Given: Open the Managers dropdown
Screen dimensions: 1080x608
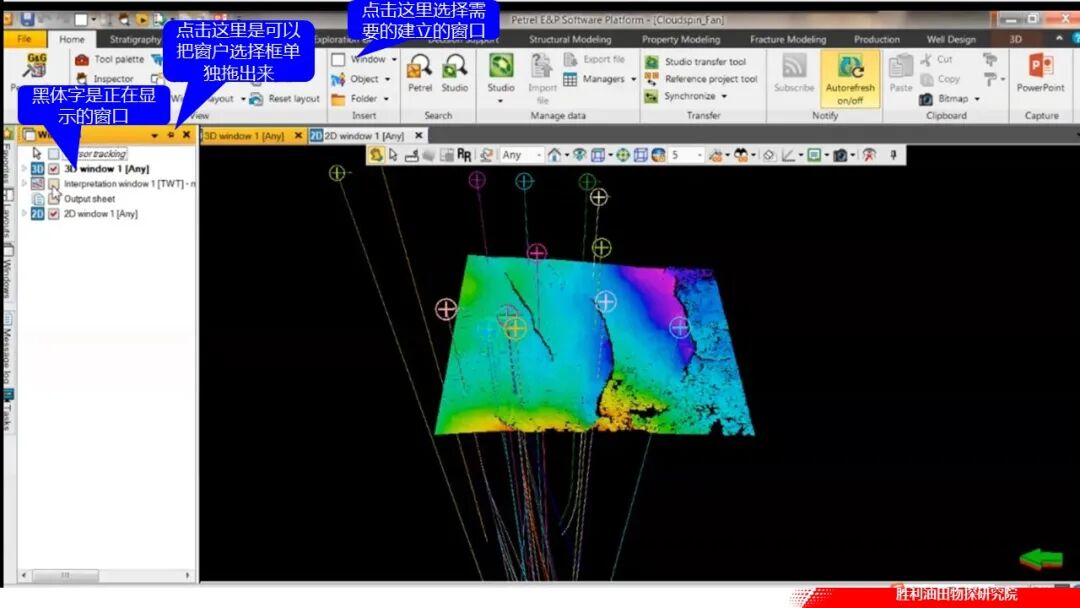Looking at the screenshot, I should (599, 79).
